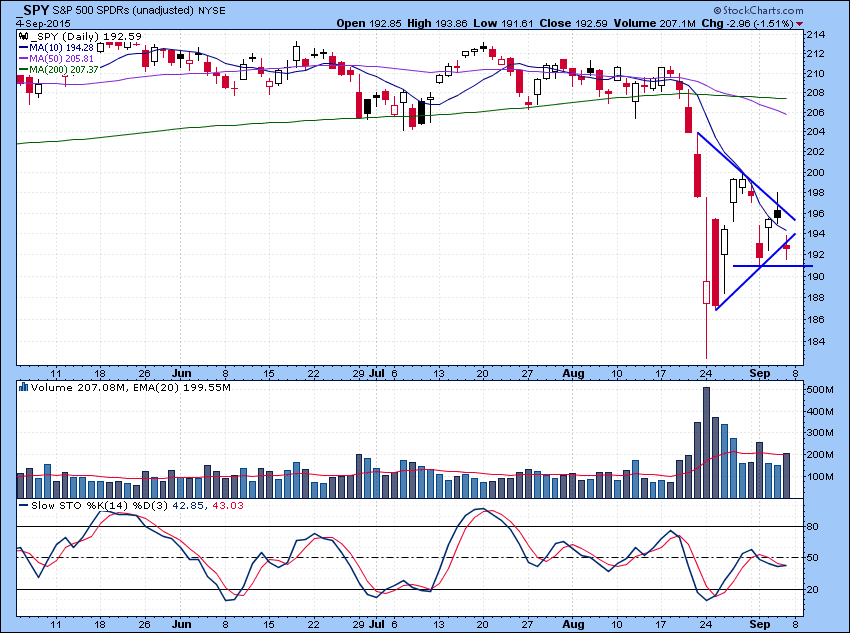
Task: Click the 'Aug' date label under stochastic panel
Action: (x=574, y=624)
